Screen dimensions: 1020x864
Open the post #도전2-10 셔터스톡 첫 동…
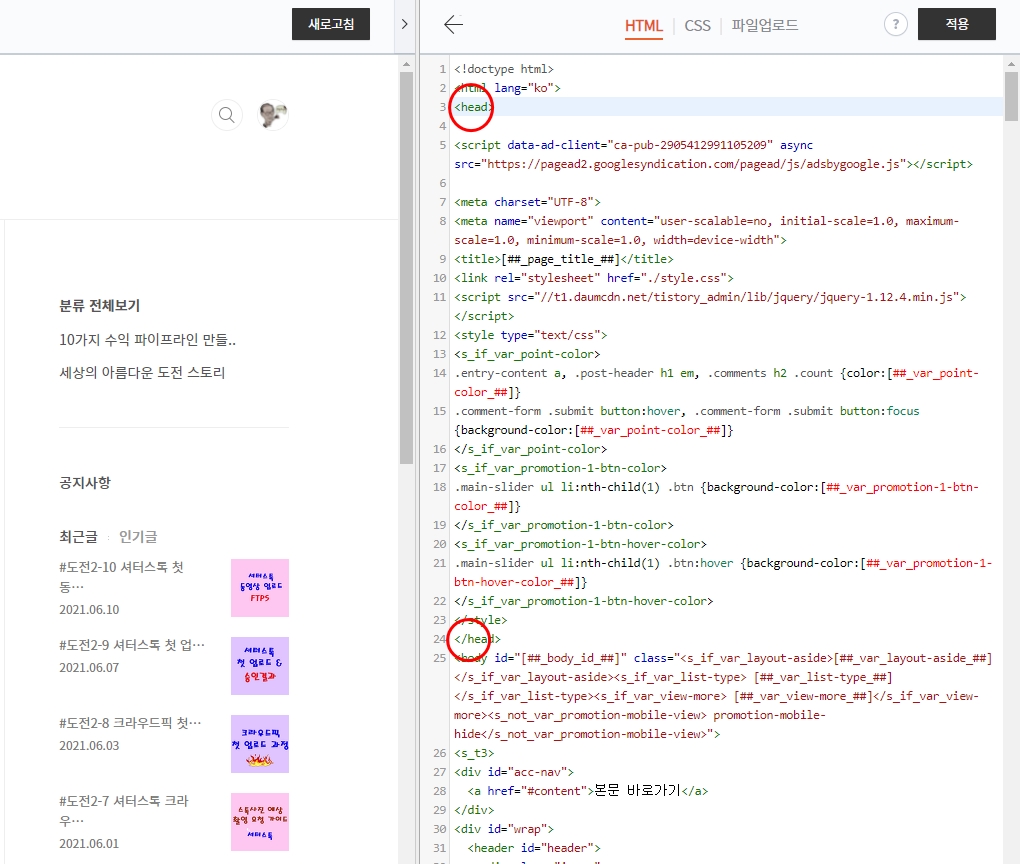[x=122, y=576]
